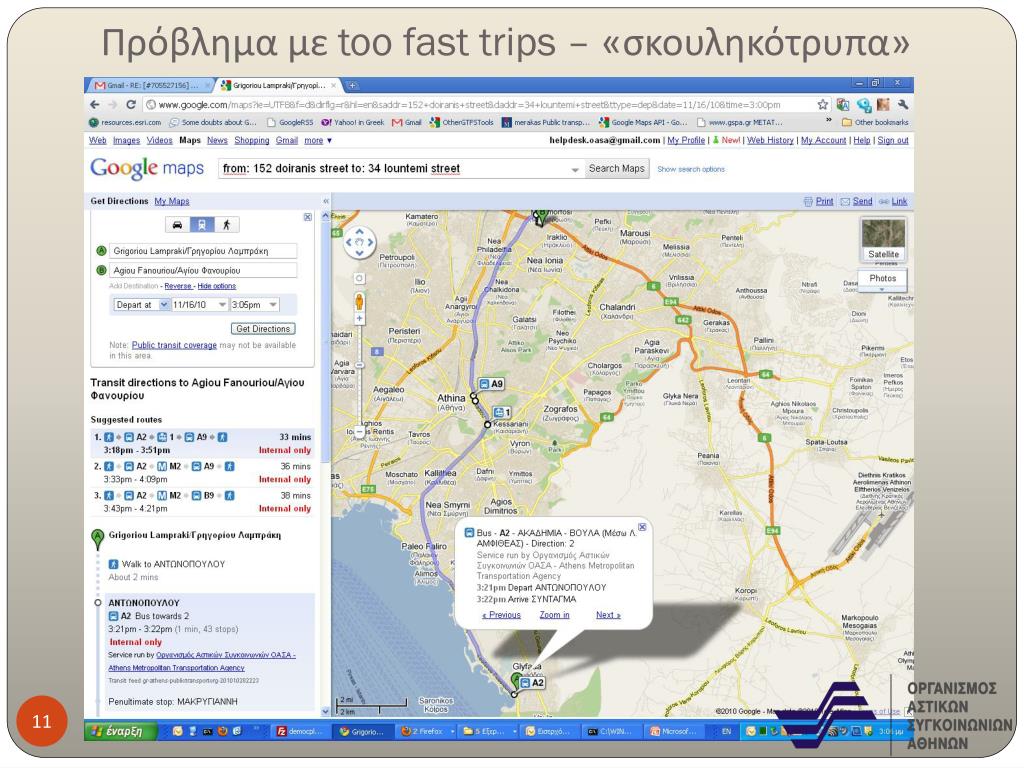This screenshot has width=1024, height=768.
Task: Click the Search Maps button
Action: tap(616, 168)
